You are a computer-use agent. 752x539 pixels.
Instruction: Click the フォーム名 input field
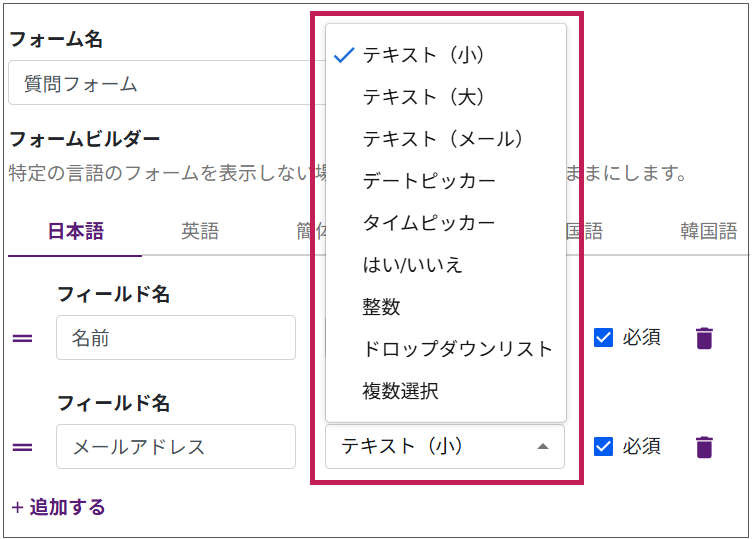(160, 84)
